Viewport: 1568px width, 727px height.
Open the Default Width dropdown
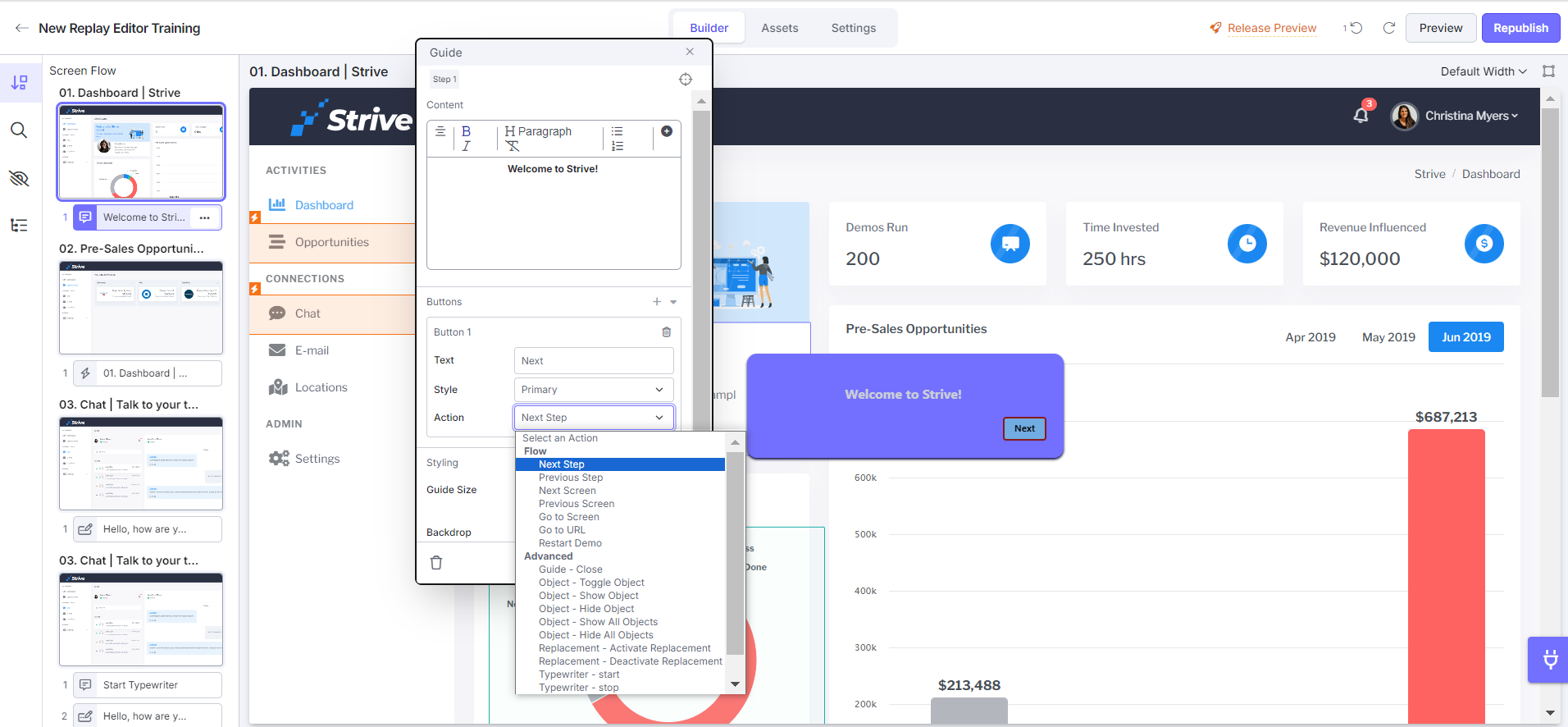pos(1484,71)
